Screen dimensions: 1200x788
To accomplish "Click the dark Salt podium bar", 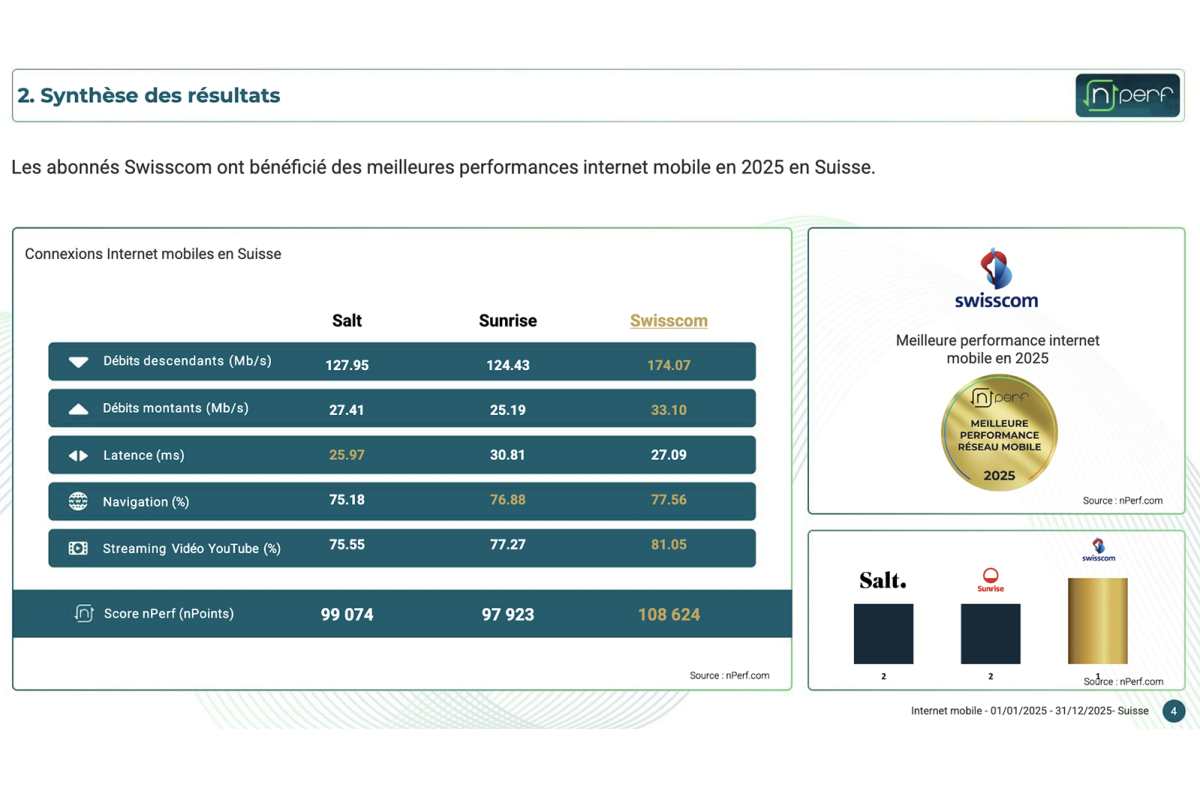I will pyautogui.click(x=883, y=634).
